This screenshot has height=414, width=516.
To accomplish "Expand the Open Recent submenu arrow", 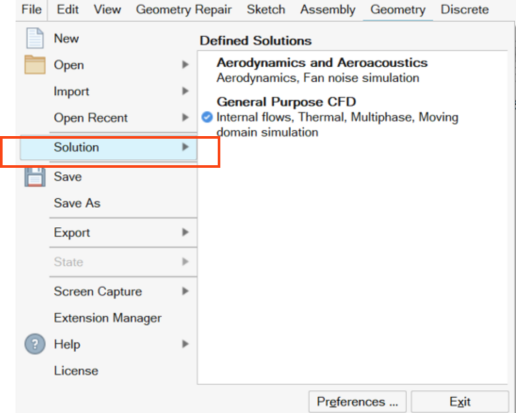I will tap(185, 117).
